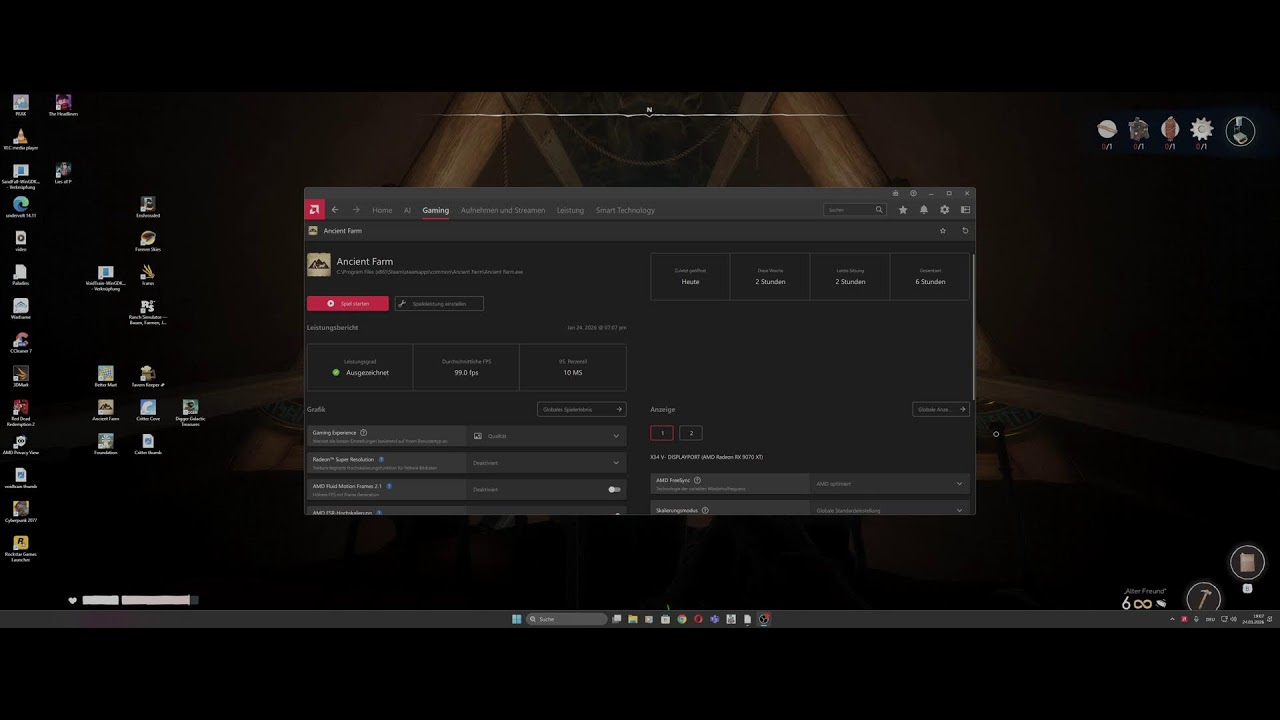Mark Ancient Farm as favorite with star outline
The image size is (1280, 720).
point(943,231)
